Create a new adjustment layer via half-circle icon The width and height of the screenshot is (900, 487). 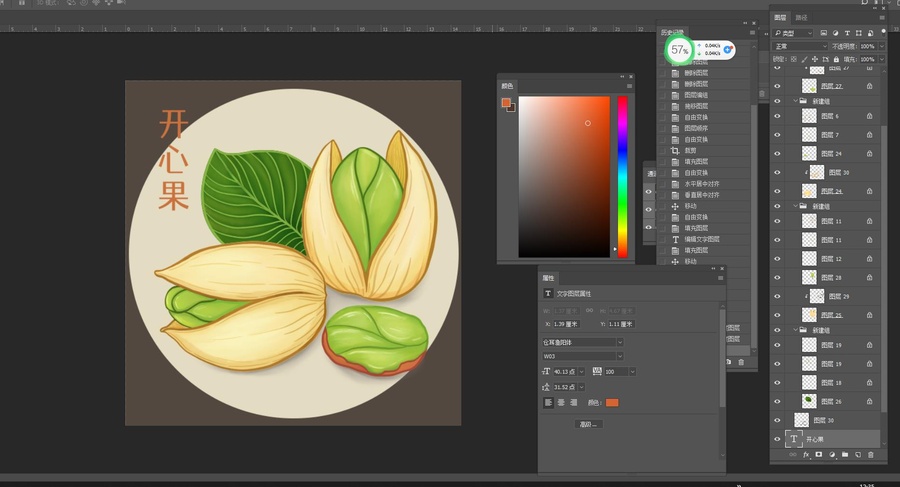[832, 454]
